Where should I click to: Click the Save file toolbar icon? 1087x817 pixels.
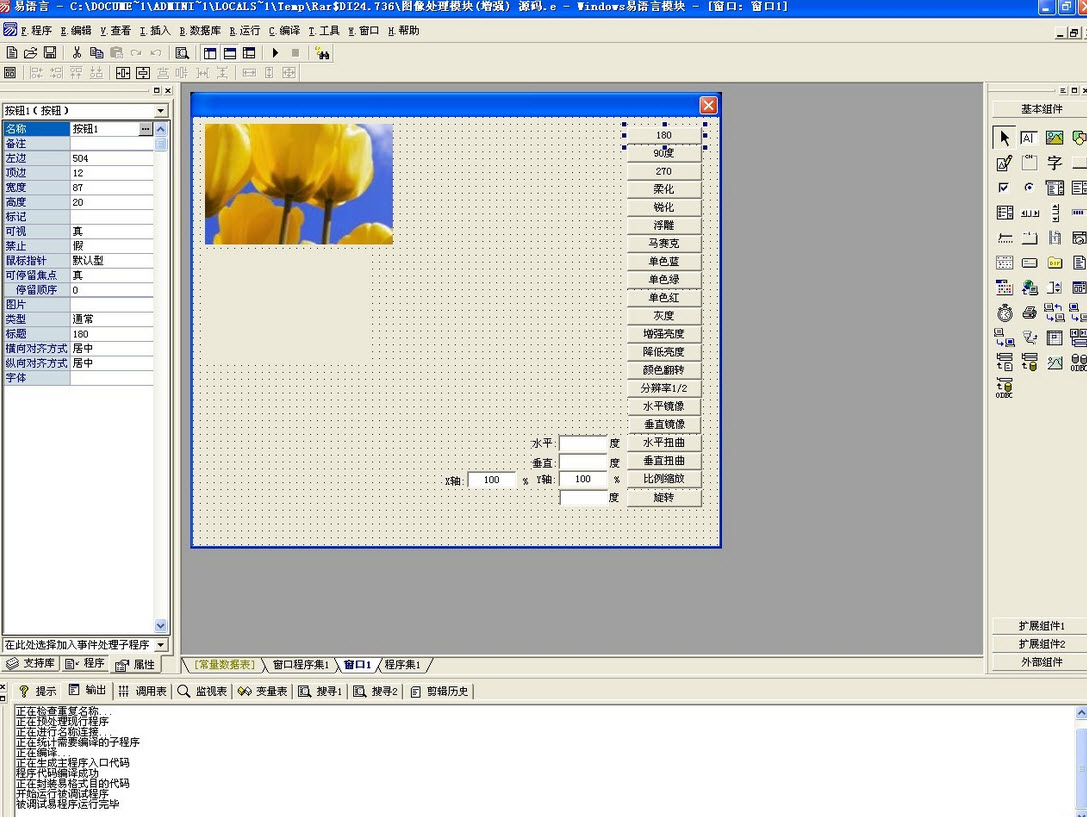(x=50, y=53)
